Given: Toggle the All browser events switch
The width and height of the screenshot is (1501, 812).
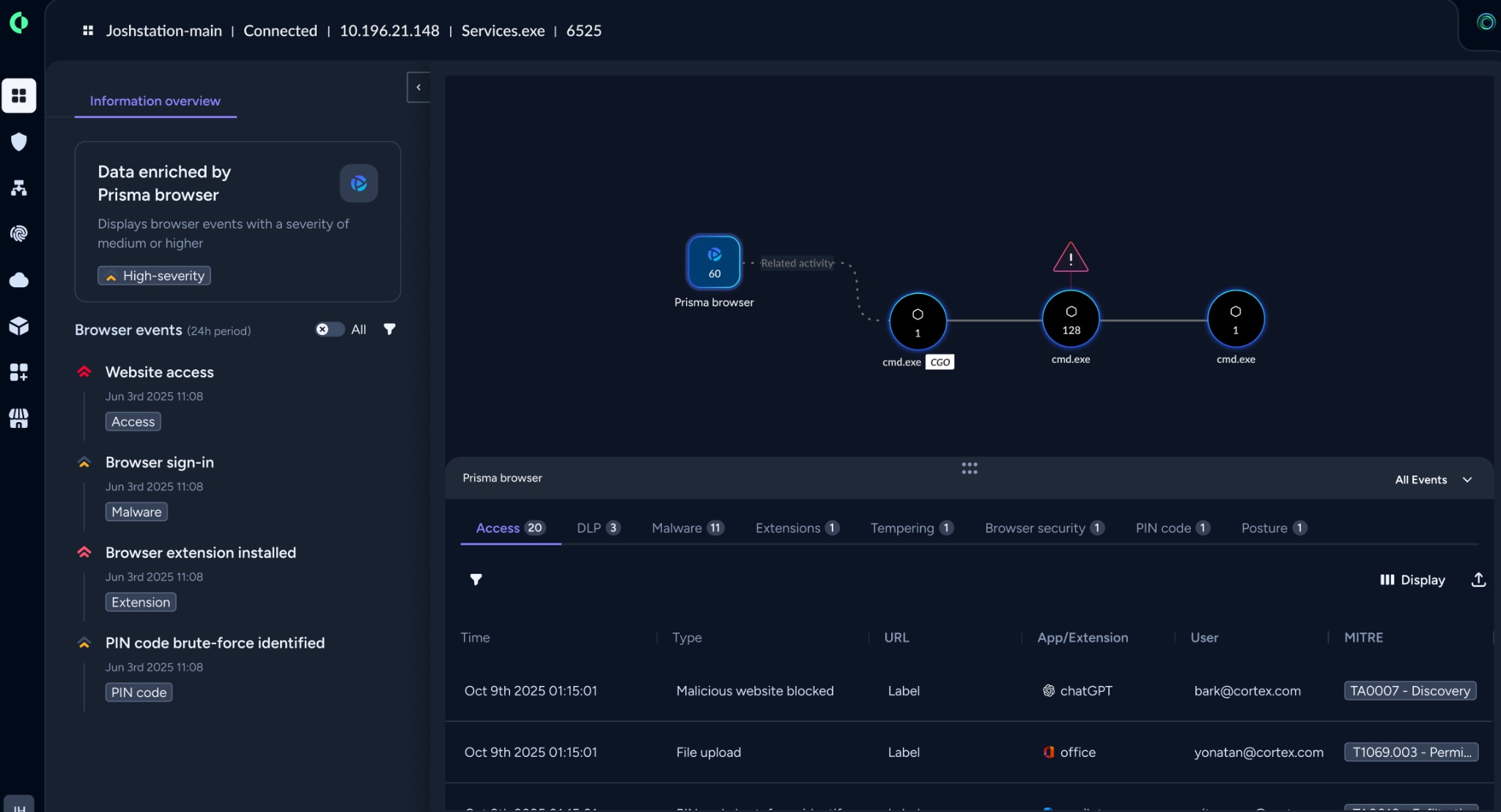Looking at the screenshot, I should tap(330, 329).
